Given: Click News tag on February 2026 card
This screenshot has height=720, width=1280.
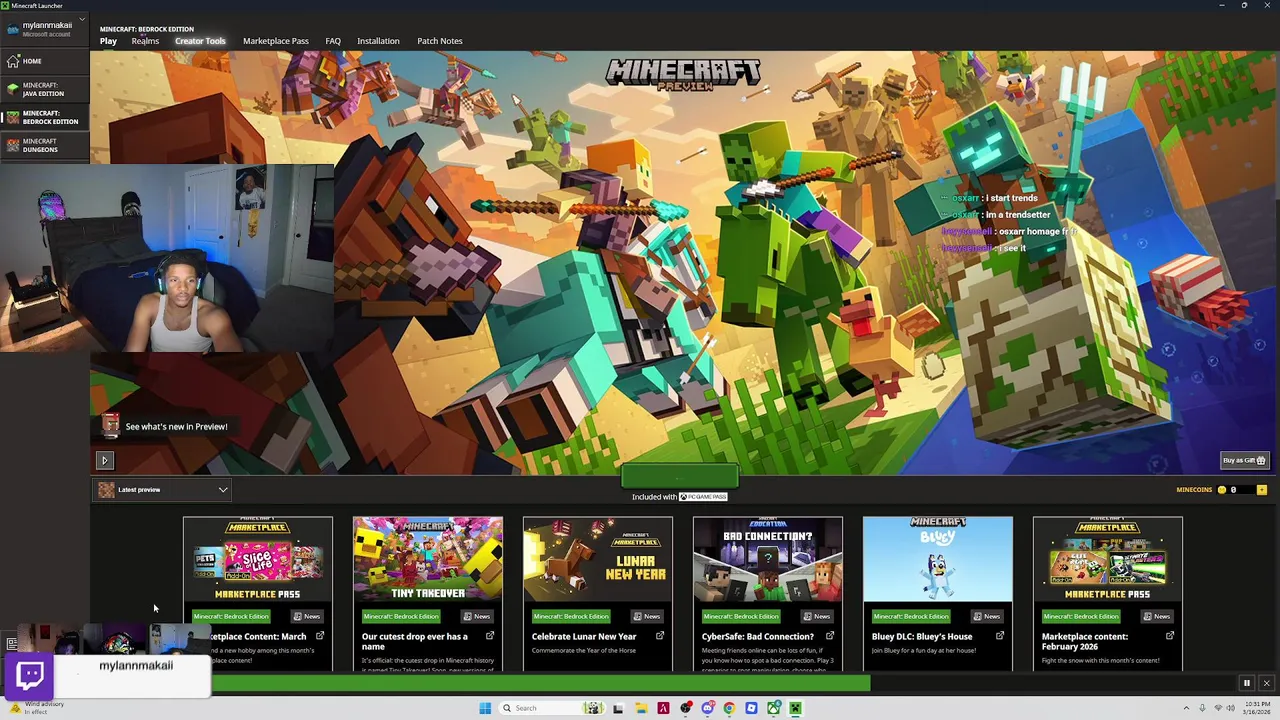Looking at the screenshot, I should [x=1156, y=616].
